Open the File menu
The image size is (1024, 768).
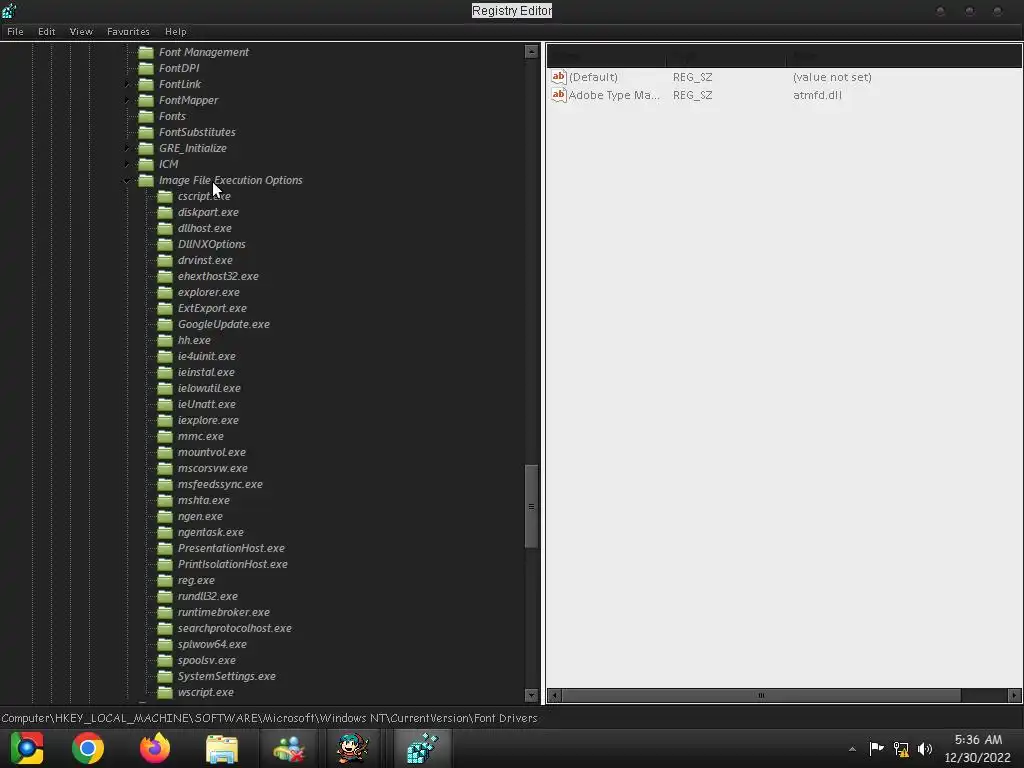[15, 31]
